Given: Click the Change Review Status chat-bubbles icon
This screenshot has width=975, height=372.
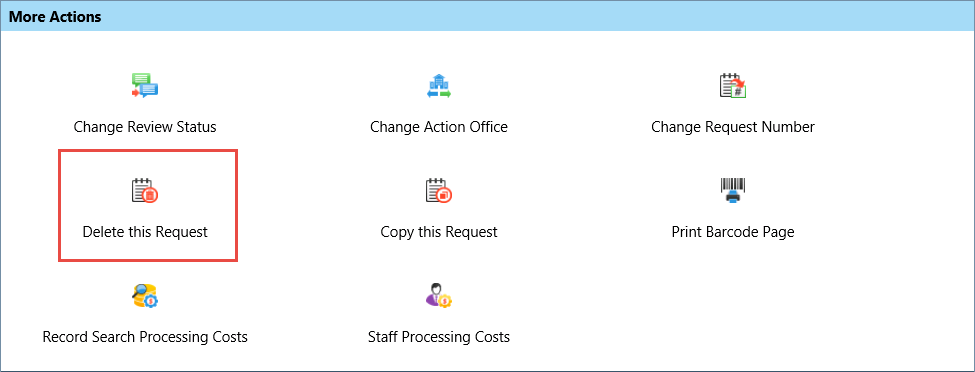Looking at the screenshot, I should click(145, 85).
